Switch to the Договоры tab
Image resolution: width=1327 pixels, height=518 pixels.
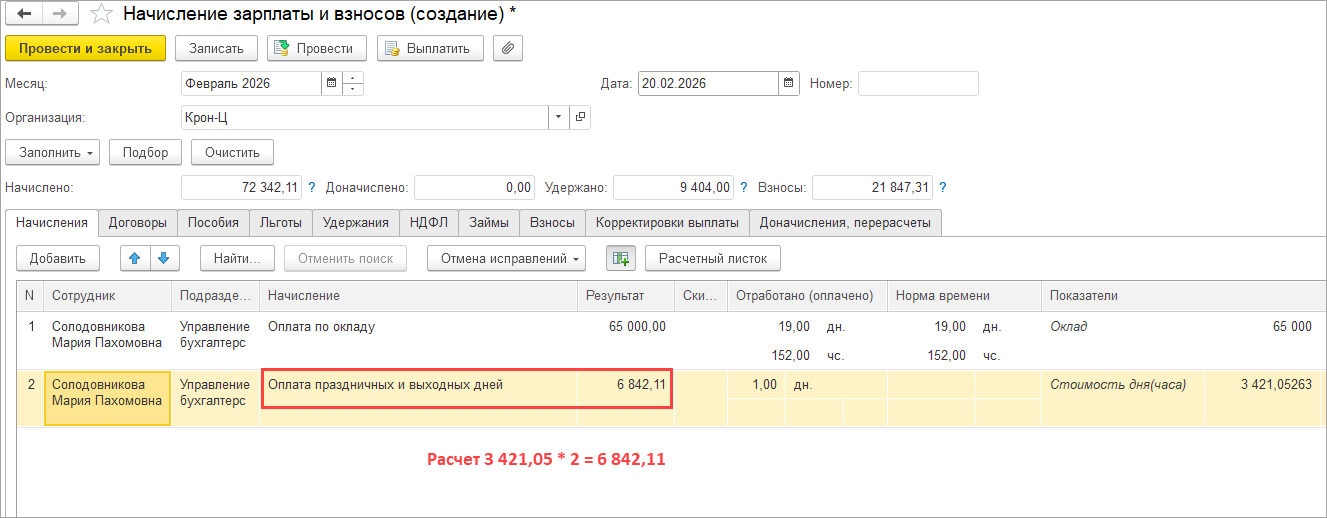pos(139,222)
